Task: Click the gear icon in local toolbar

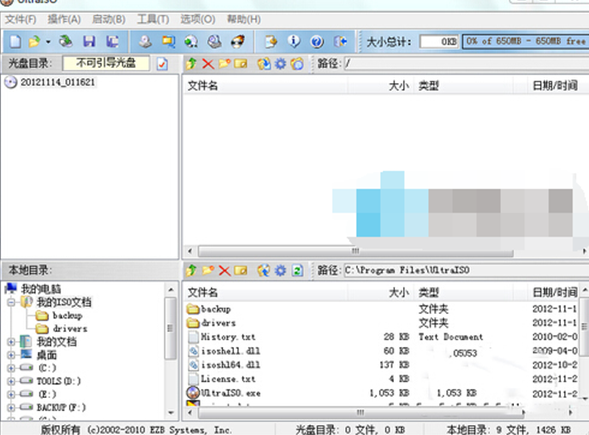Action: [281, 270]
